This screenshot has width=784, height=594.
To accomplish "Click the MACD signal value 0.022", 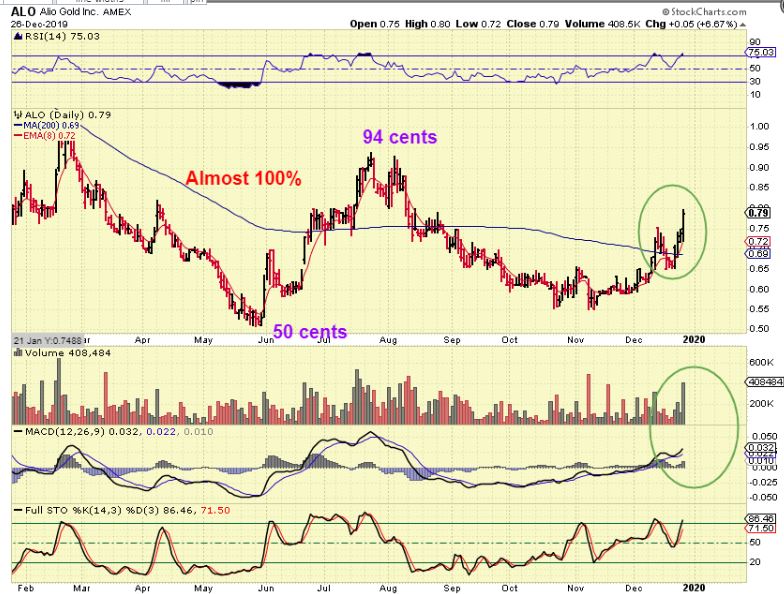I will (x=161, y=431).
